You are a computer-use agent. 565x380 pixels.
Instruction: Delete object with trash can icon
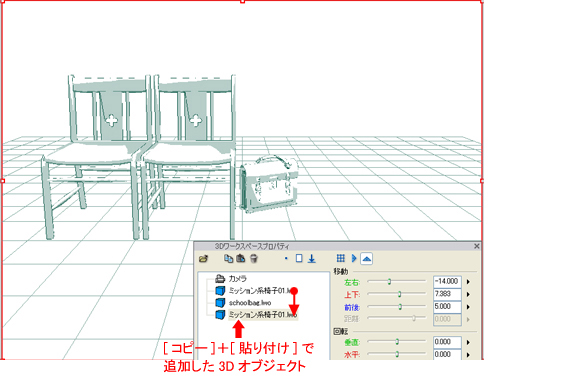point(254,258)
